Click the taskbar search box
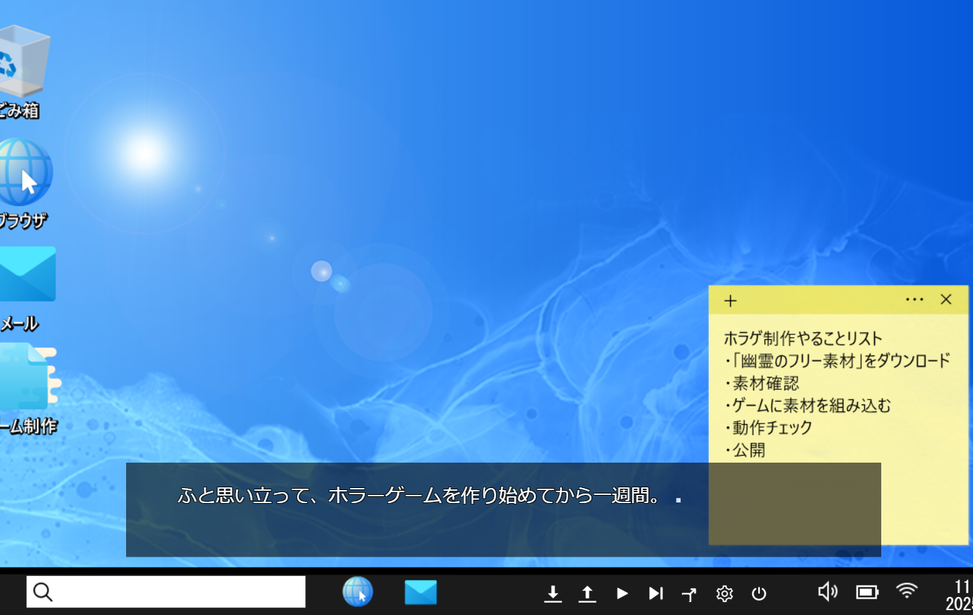 [x=166, y=592]
